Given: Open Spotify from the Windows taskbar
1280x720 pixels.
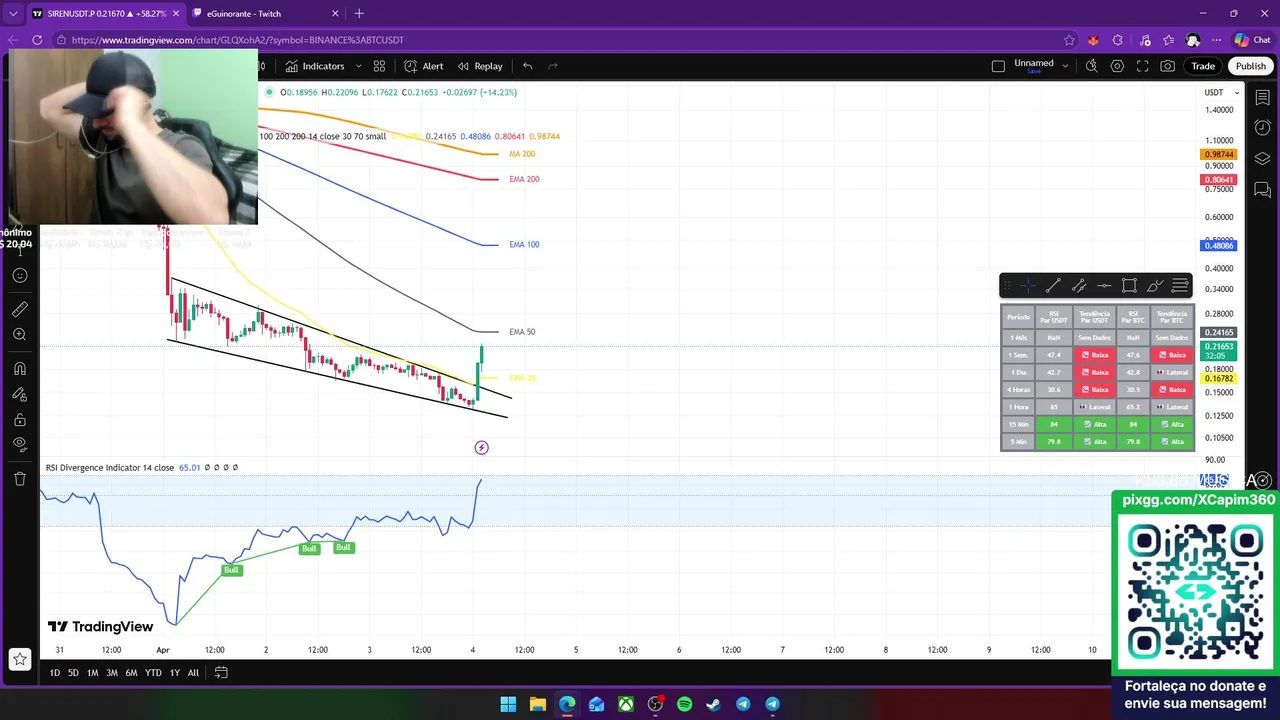Looking at the screenshot, I should [684, 704].
